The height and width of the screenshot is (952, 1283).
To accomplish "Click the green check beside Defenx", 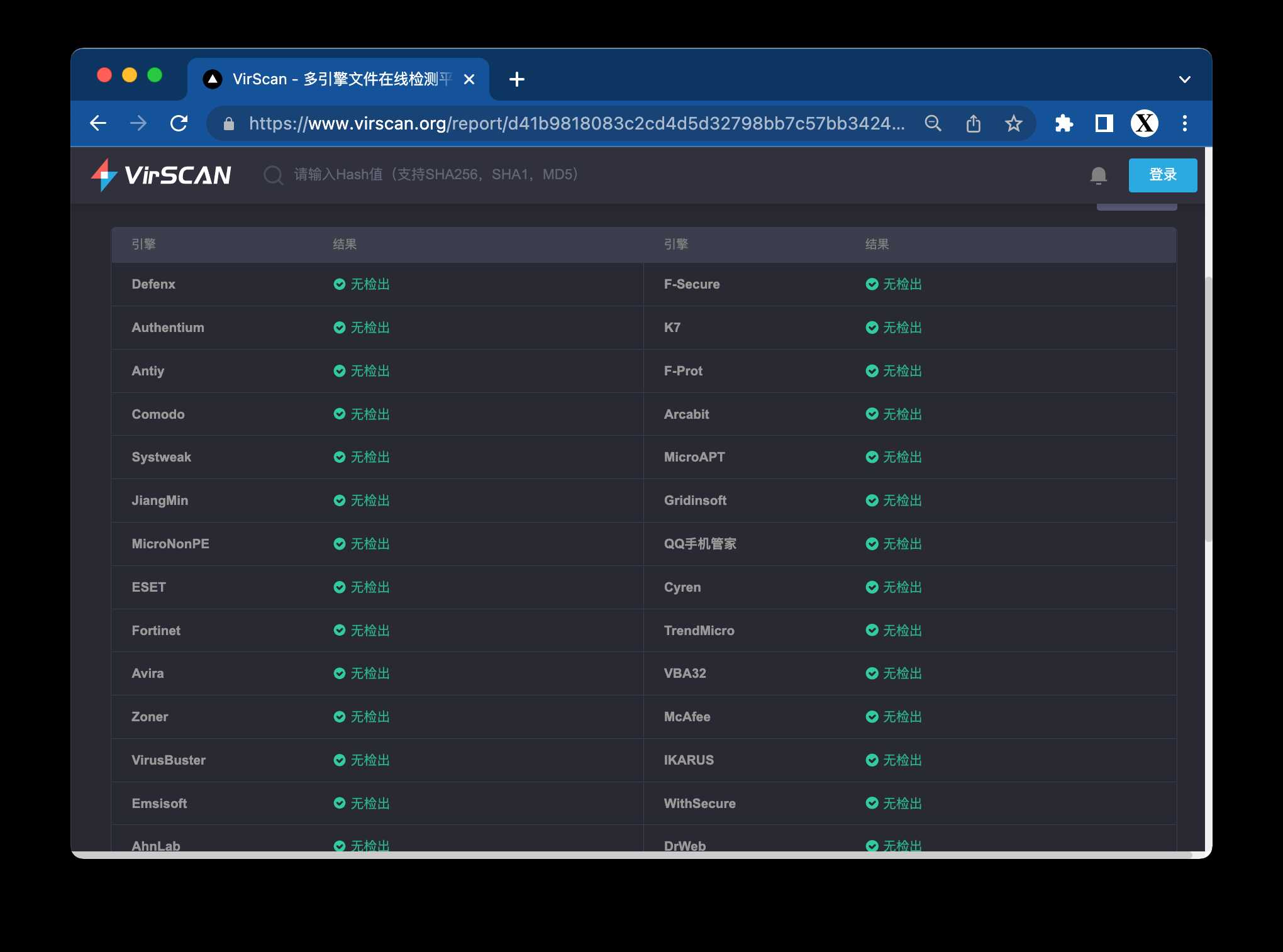I will 340,284.
